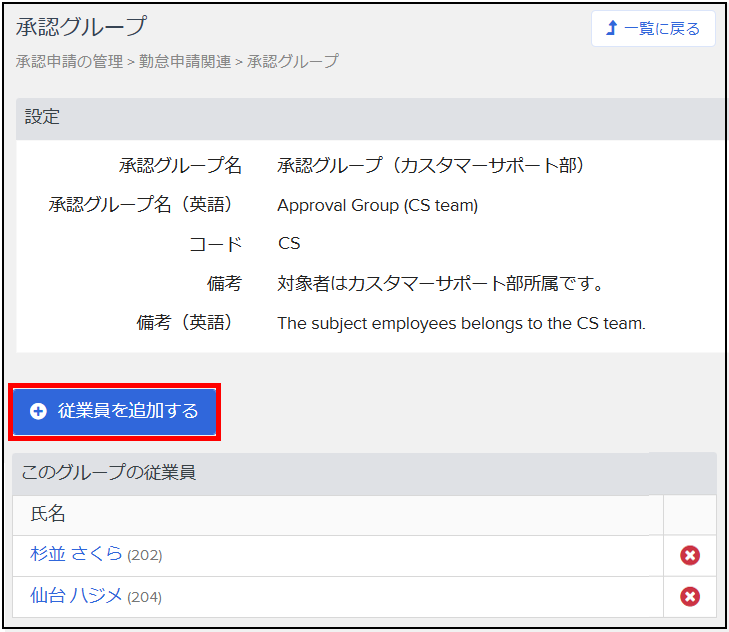Click the このグループの従業員 panel header
Image resolution: width=729 pixels, height=632 pixels.
[109, 472]
